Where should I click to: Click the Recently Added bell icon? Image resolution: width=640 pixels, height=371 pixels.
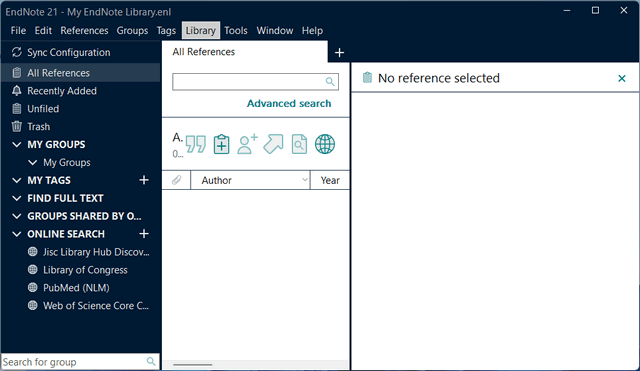pyautogui.click(x=17, y=91)
